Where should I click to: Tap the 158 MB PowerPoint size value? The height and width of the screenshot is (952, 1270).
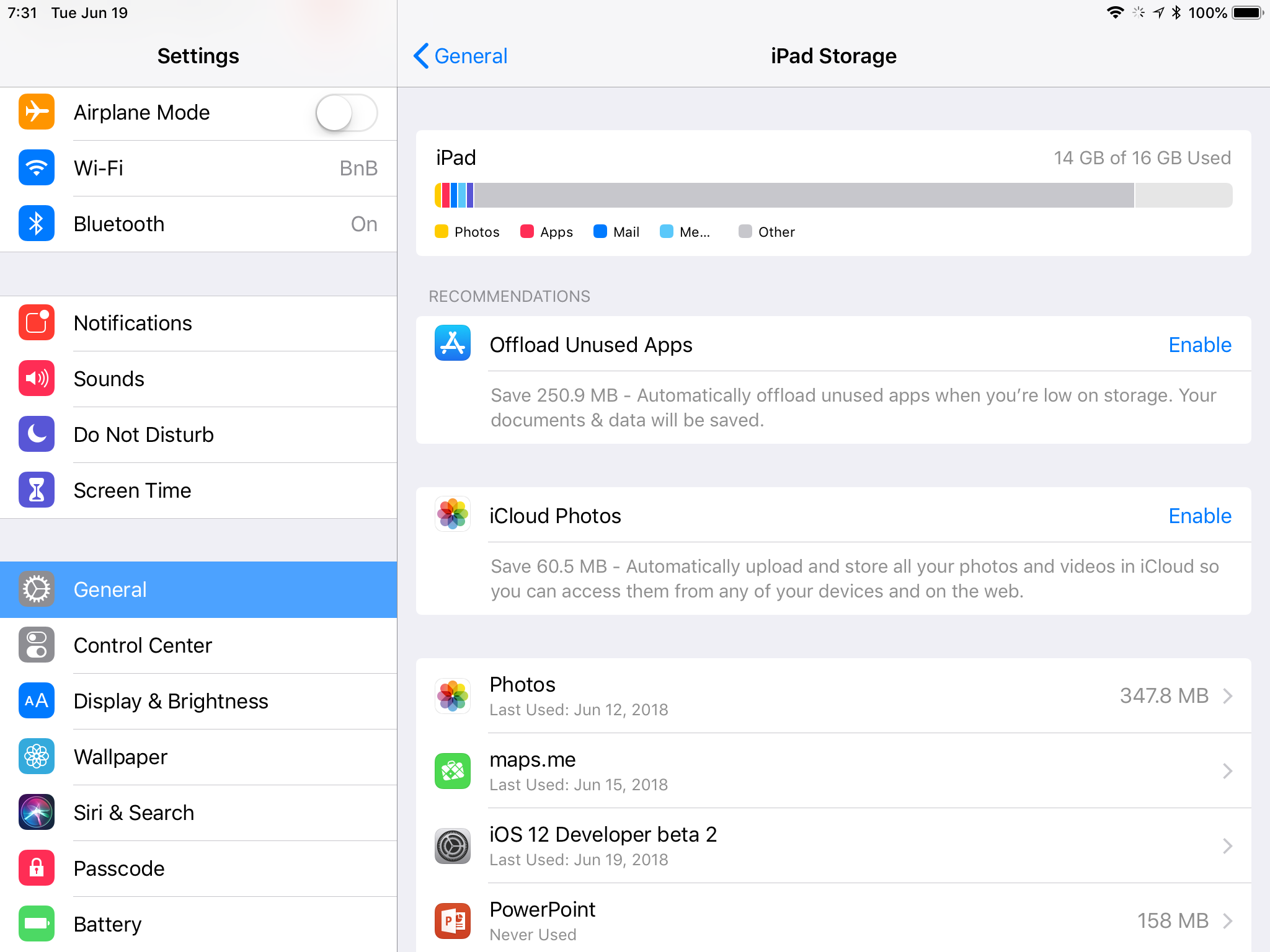[x=1173, y=921]
